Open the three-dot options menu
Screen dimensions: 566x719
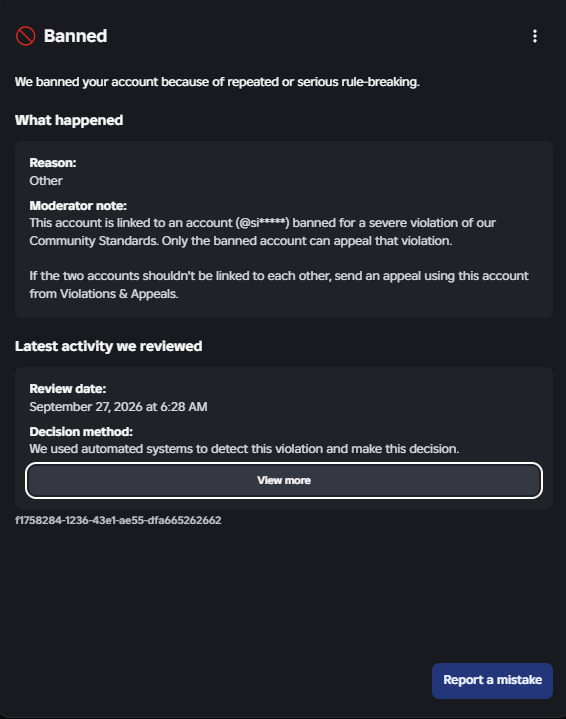pos(535,36)
